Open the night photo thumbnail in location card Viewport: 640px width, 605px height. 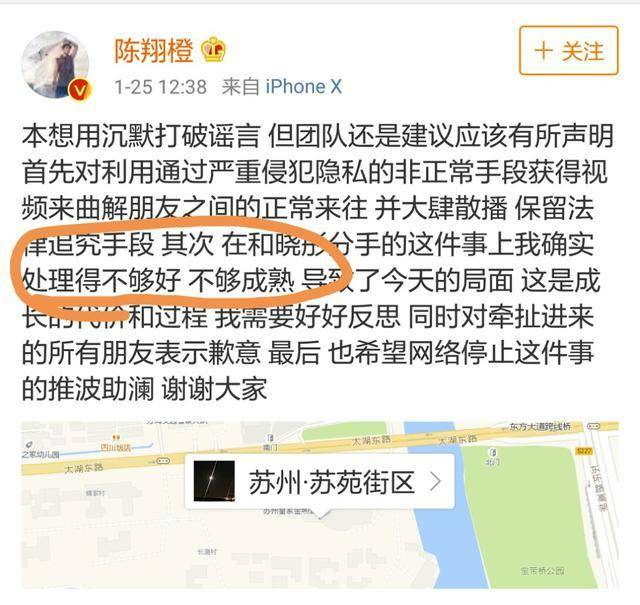pyautogui.click(x=214, y=481)
